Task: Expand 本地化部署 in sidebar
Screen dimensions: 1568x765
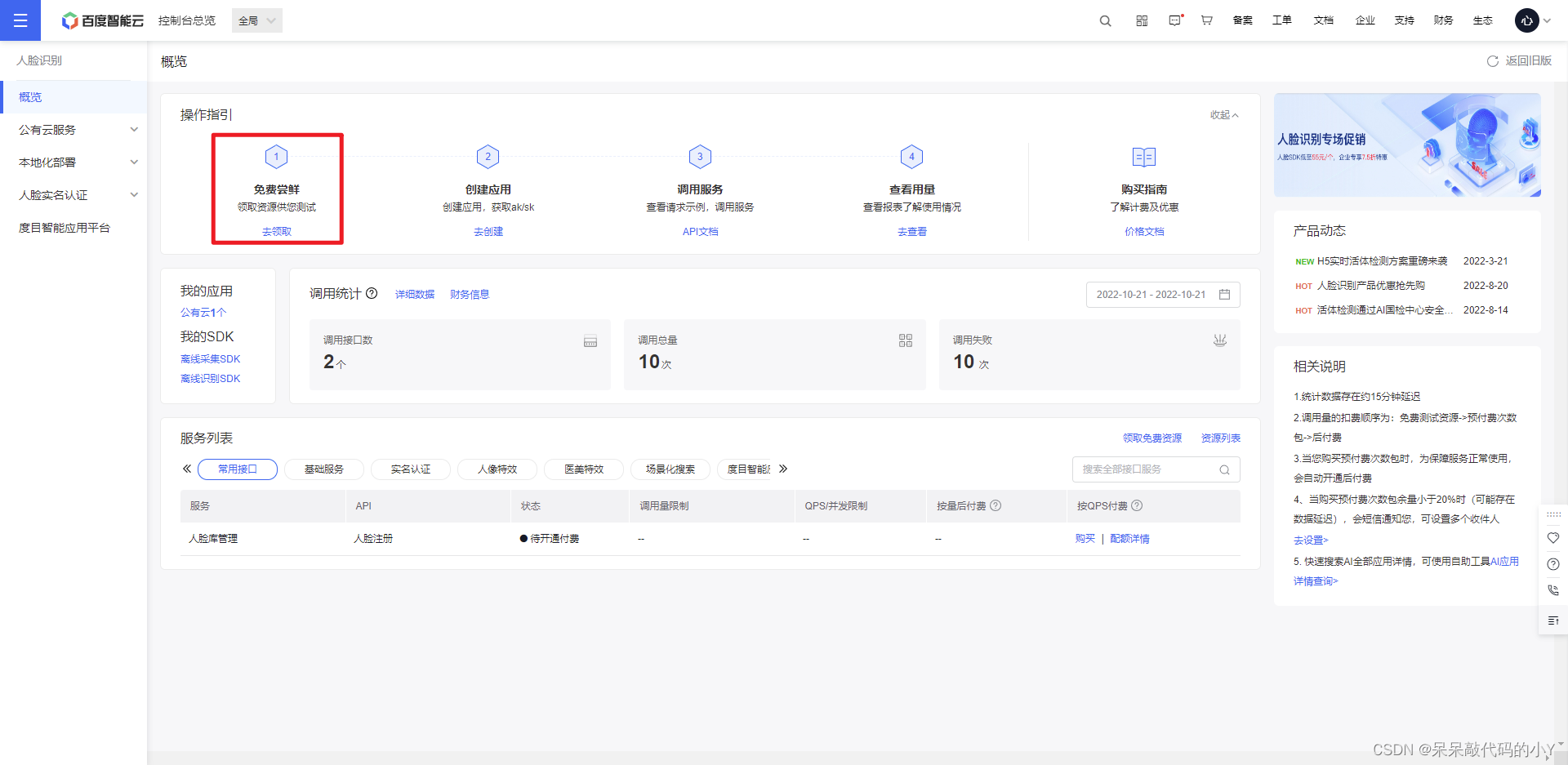Action: coord(73,162)
